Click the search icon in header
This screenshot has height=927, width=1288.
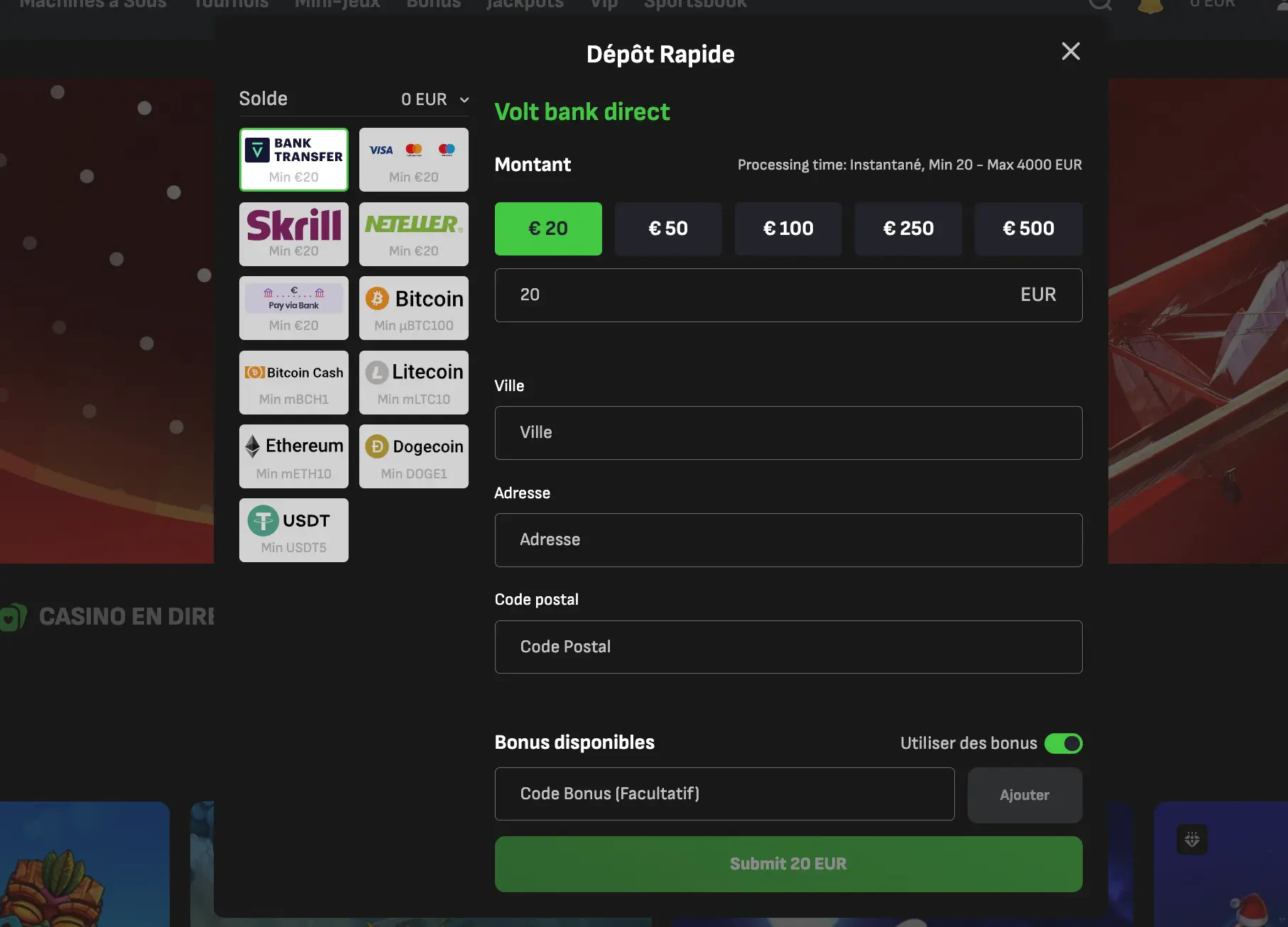tap(1100, 4)
